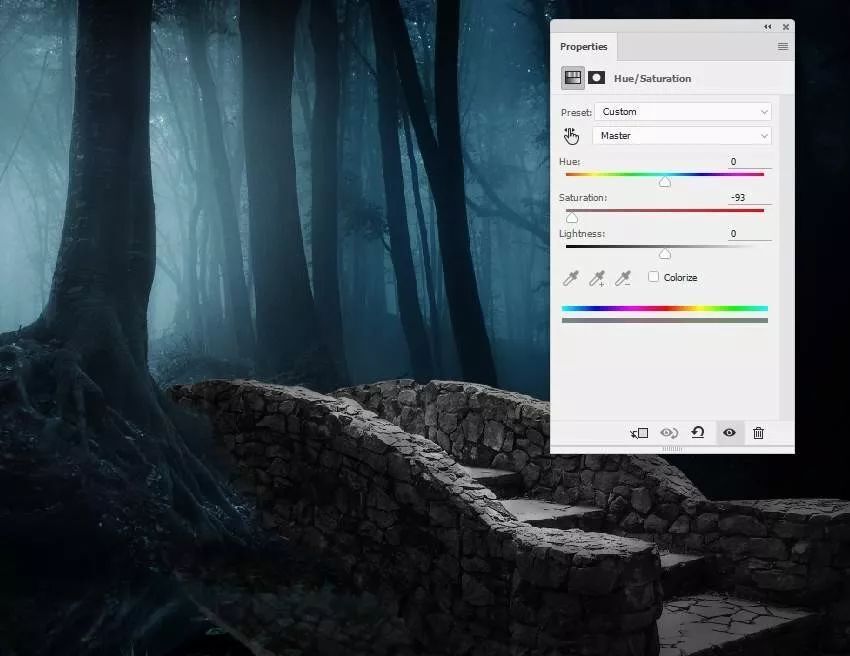The image size is (850, 656).
Task: Click the Lightness value field
Action: tap(750, 234)
